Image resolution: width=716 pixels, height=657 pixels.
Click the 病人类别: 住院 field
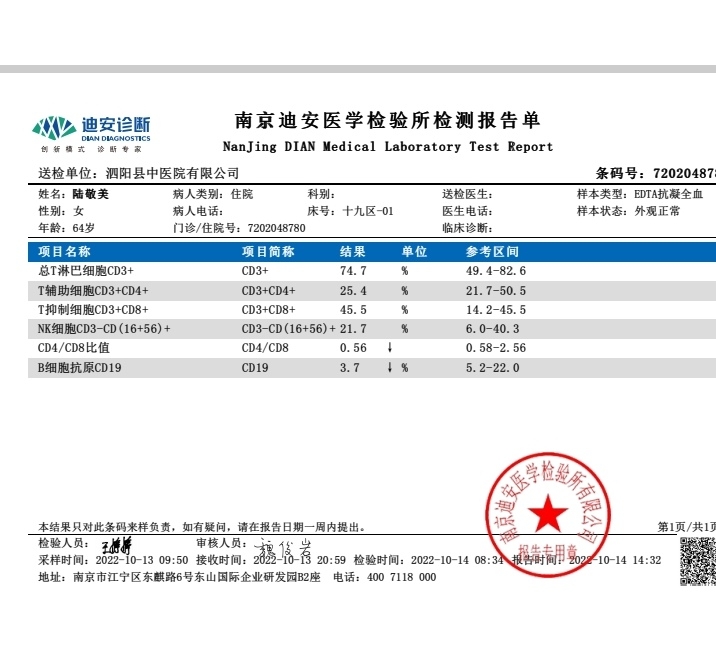[x=213, y=194]
